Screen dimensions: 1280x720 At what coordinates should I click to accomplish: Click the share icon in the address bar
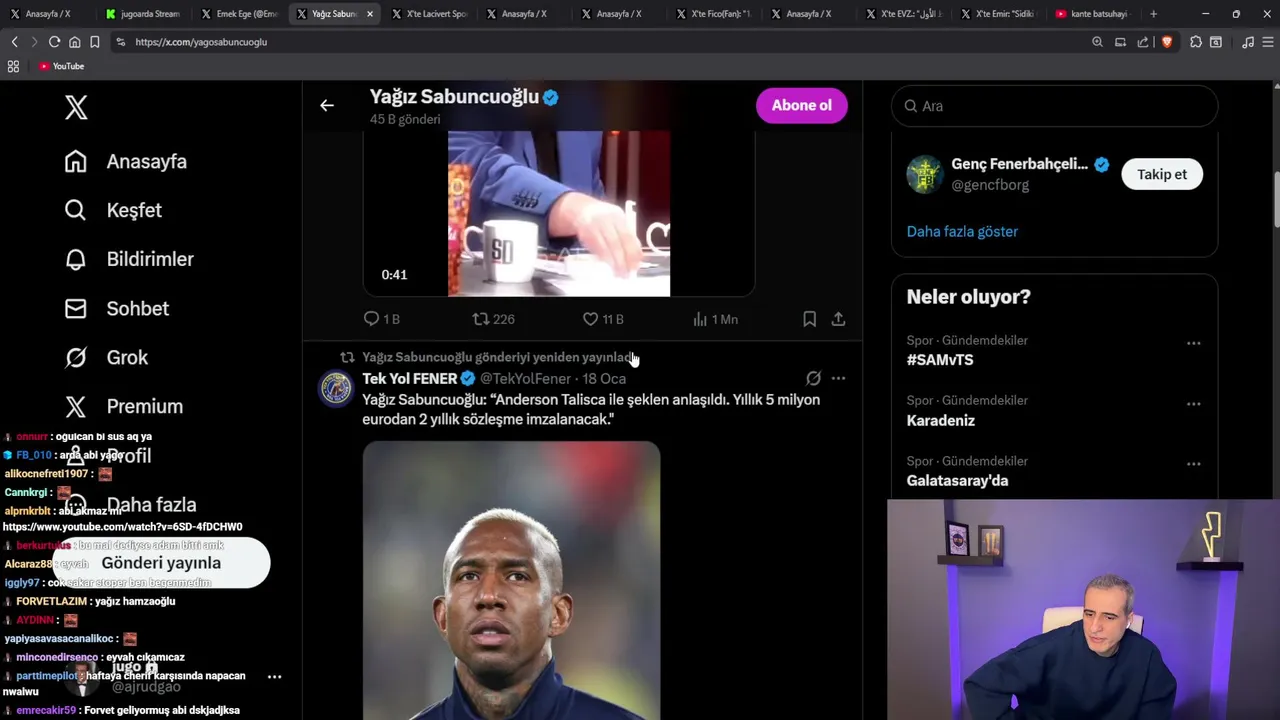point(1143,42)
